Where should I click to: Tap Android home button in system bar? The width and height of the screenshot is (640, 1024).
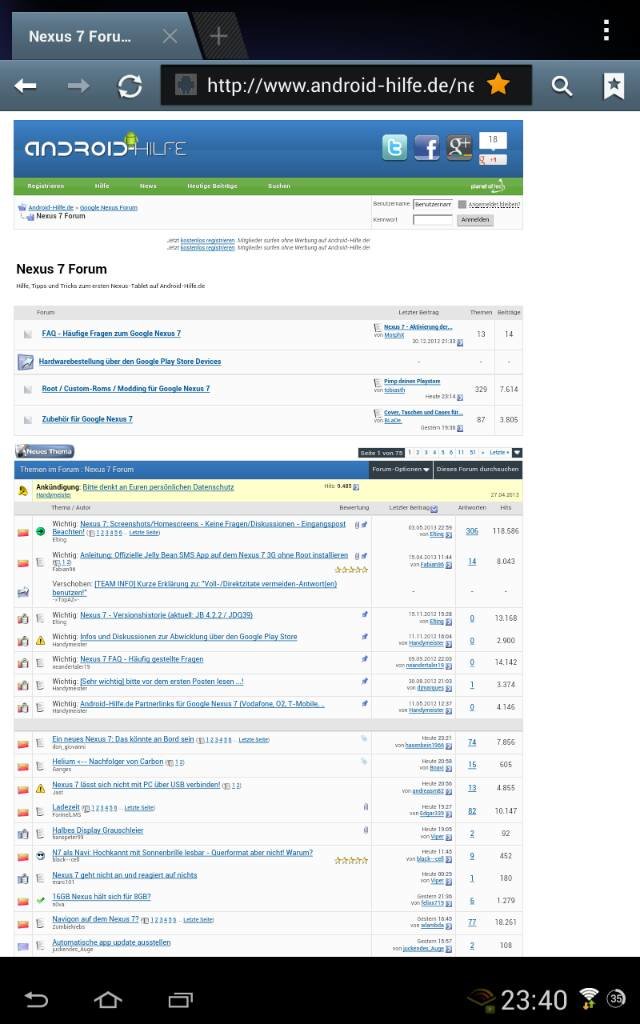coord(108,999)
